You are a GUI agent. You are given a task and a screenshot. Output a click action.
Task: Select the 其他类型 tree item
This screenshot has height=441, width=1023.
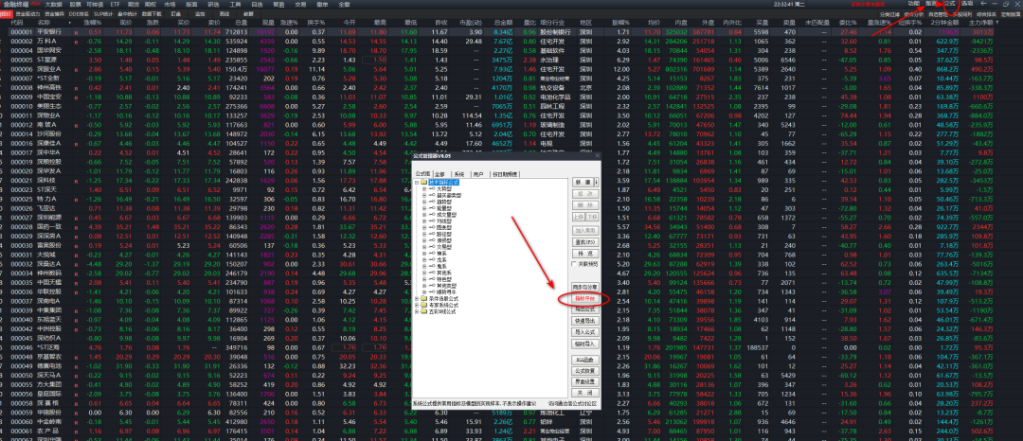tap(446, 286)
